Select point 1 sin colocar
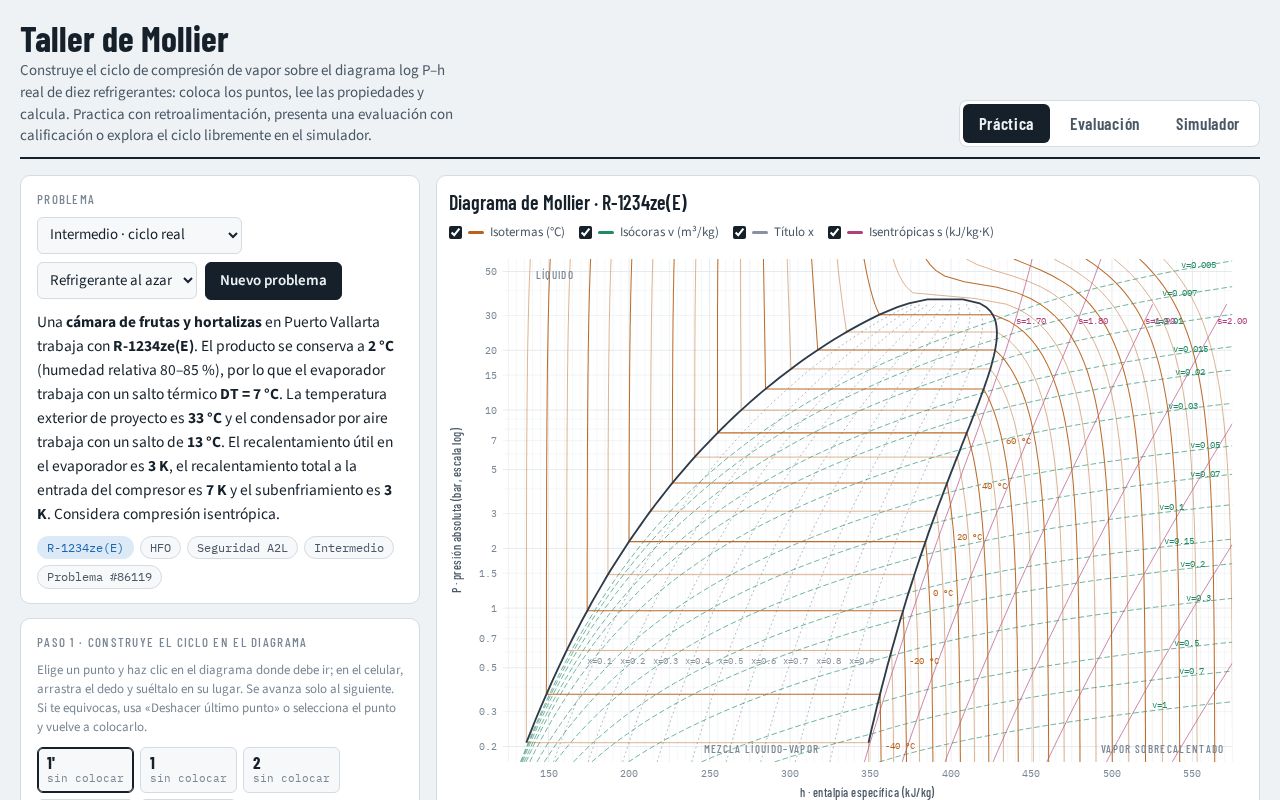The image size is (1280, 800). point(188,770)
